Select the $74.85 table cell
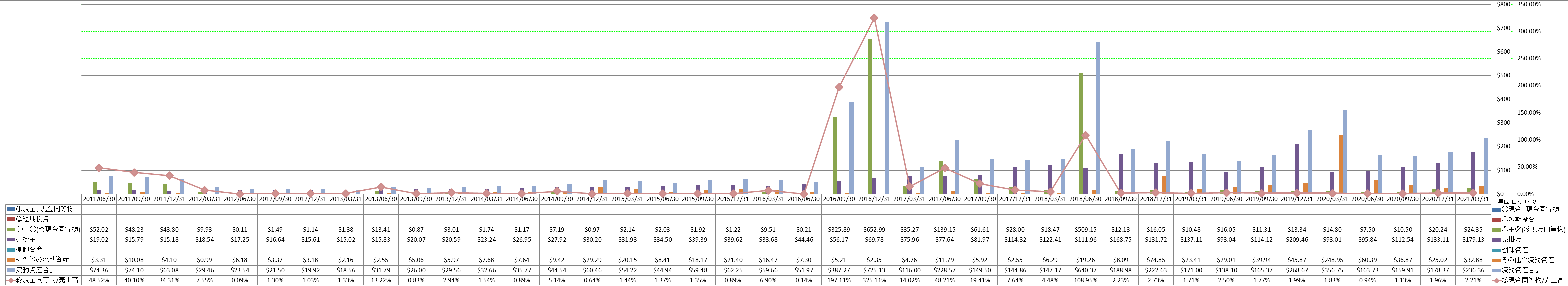This screenshot has width=1568, height=286. pos(1156,260)
